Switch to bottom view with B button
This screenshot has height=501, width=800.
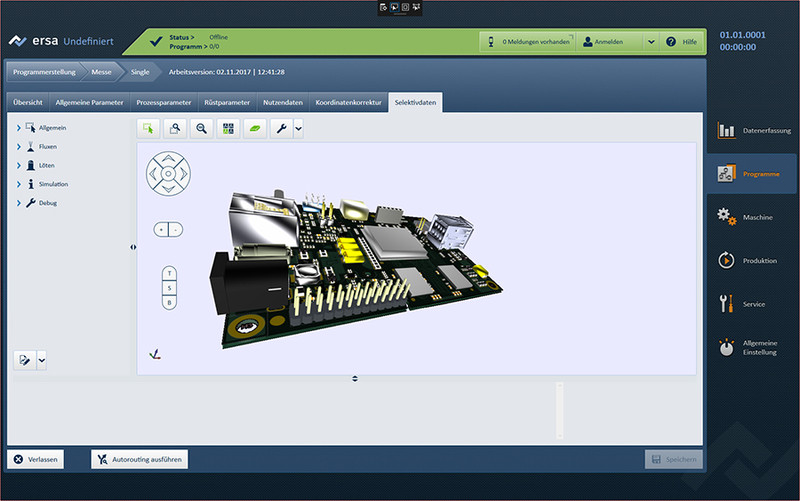[x=169, y=301]
